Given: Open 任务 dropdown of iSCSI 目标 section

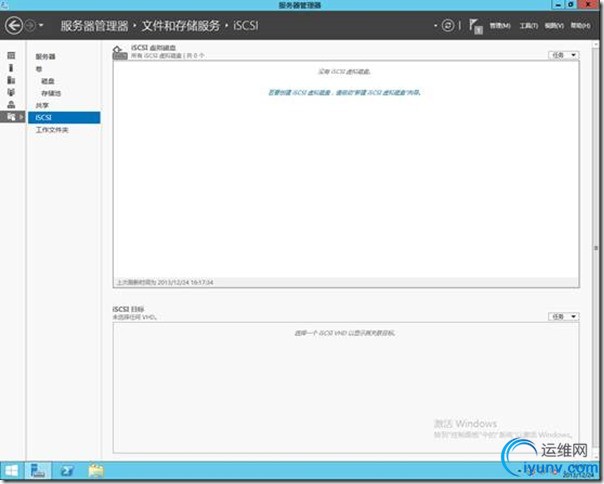Looking at the screenshot, I should point(564,316).
